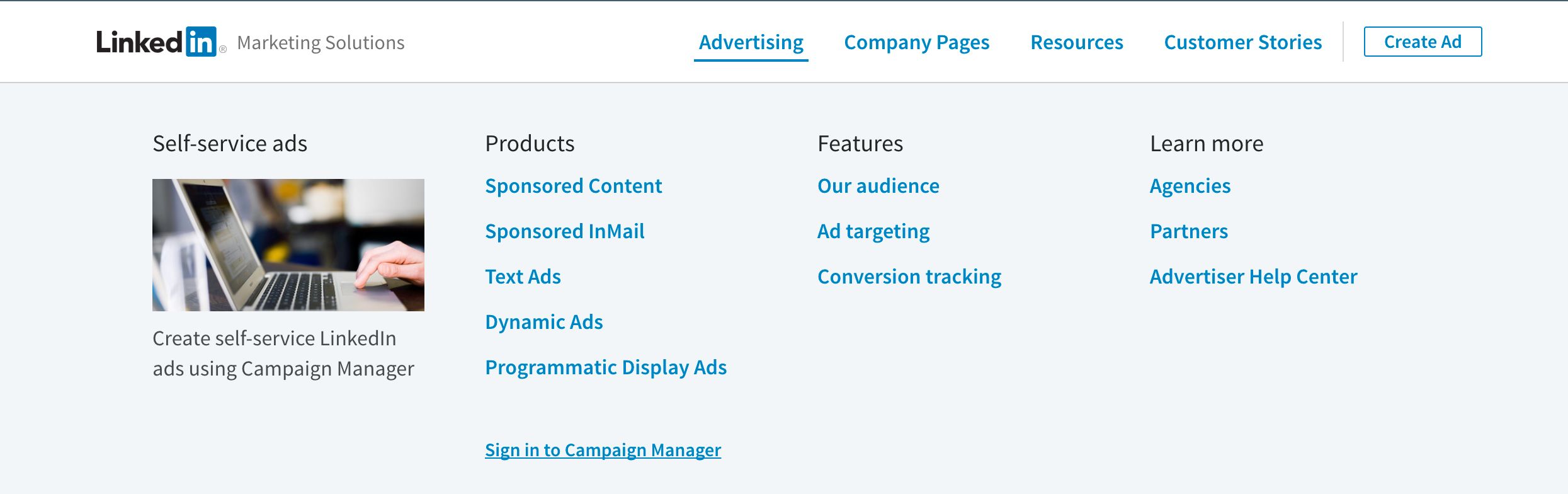Choose Text Ads from Products
Image resolution: width=1568 pixels, height=494 pixels.
[x=523, y=277]
